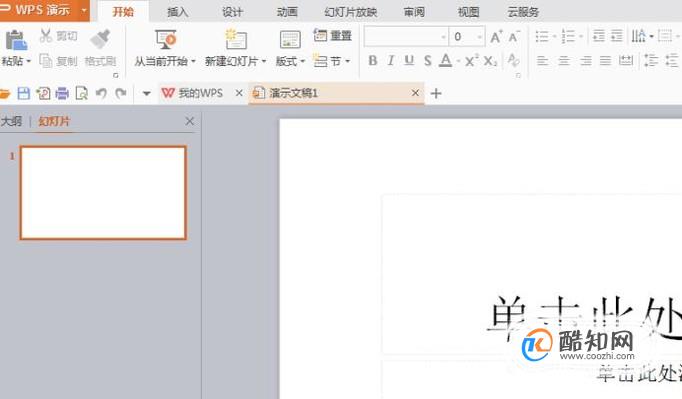Toggle Bold formatting
Viewport: 682px width, 399px height.
pos(372,60)
